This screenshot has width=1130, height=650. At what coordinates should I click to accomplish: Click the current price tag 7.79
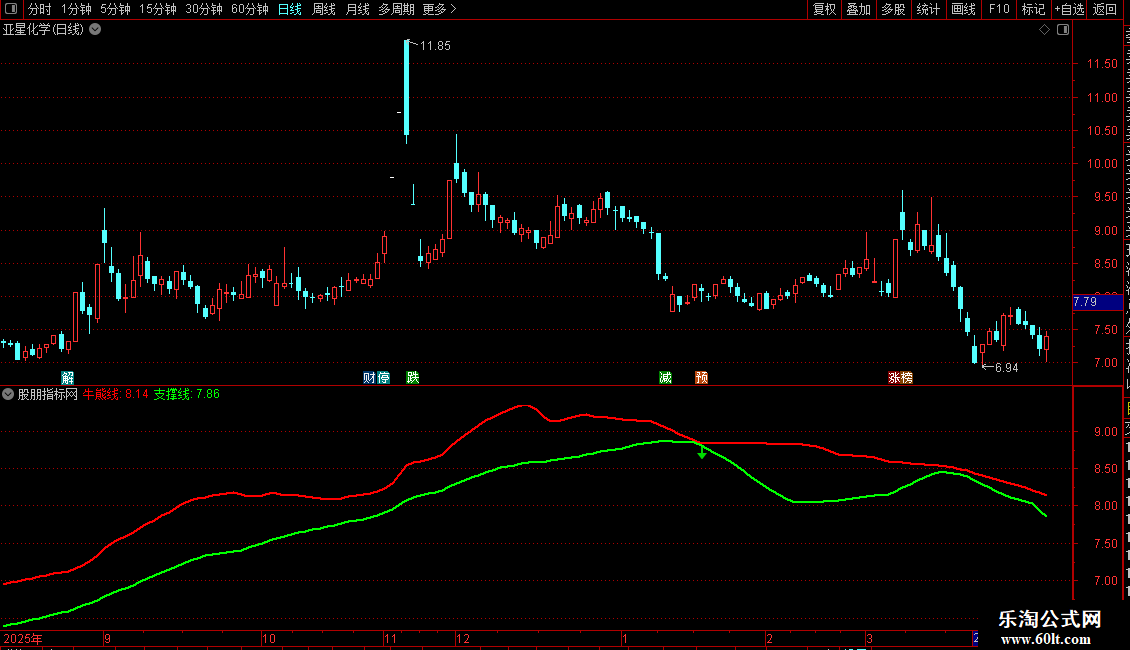click(1097, 302)
